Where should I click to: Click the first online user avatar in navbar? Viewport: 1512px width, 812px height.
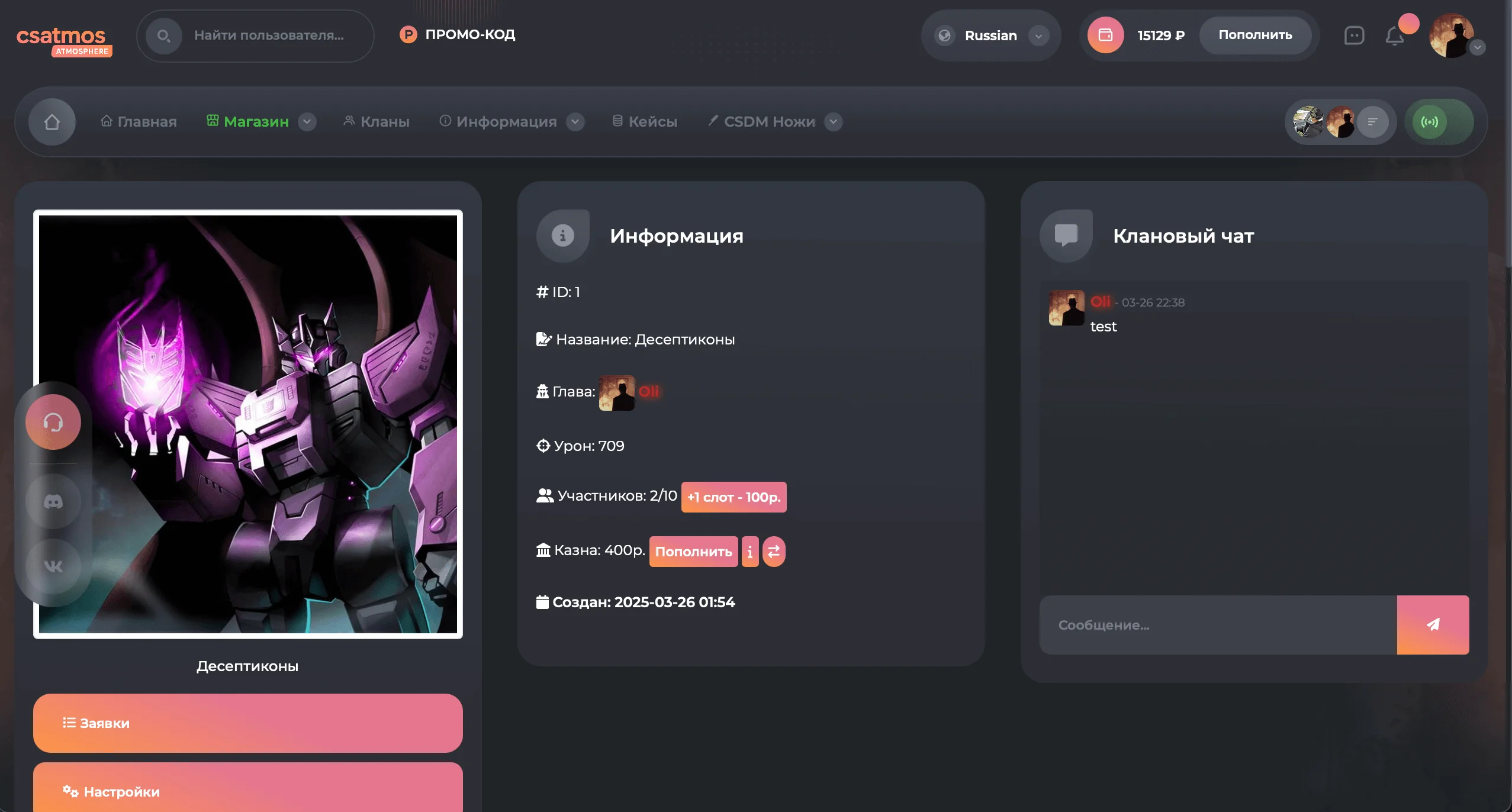click(1308, 122)
